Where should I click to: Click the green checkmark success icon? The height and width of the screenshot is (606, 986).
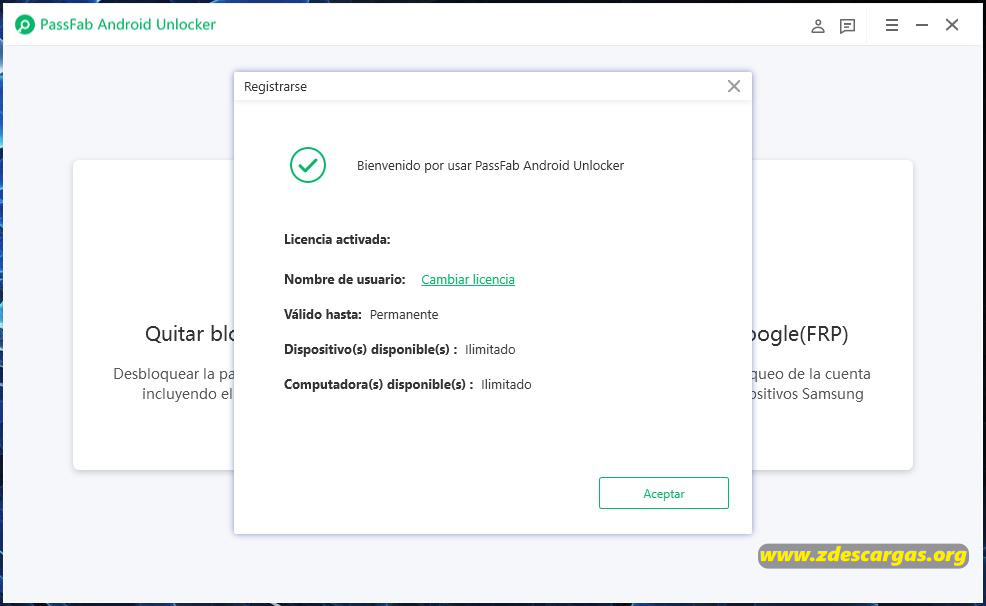click(x=307, y=165)
